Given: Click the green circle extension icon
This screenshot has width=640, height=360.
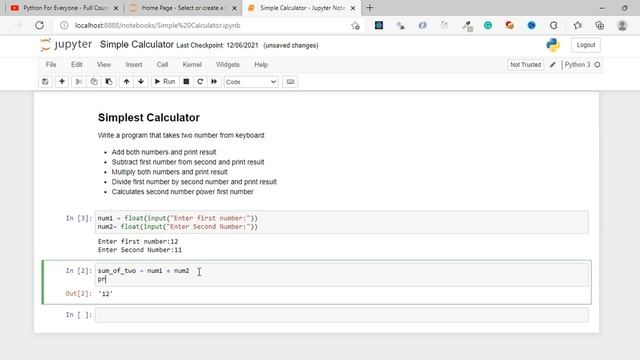Looking at the screenshot, I should pyautogui.click(x=488, y=25).
